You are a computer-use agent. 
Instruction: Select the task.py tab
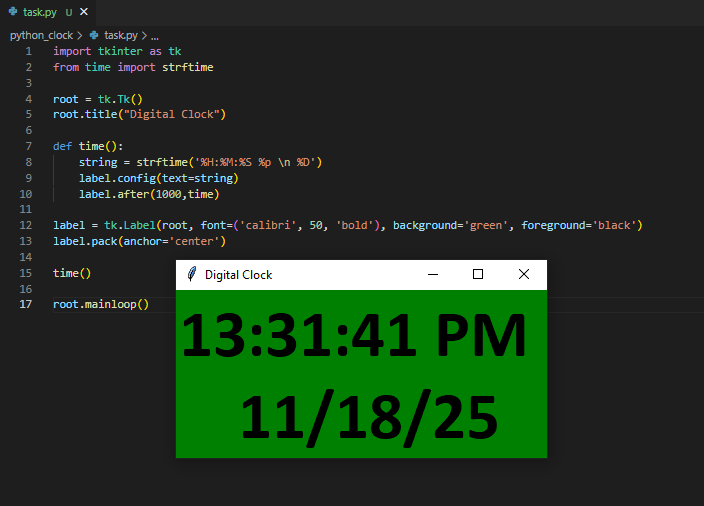click(x=48, y=12)
